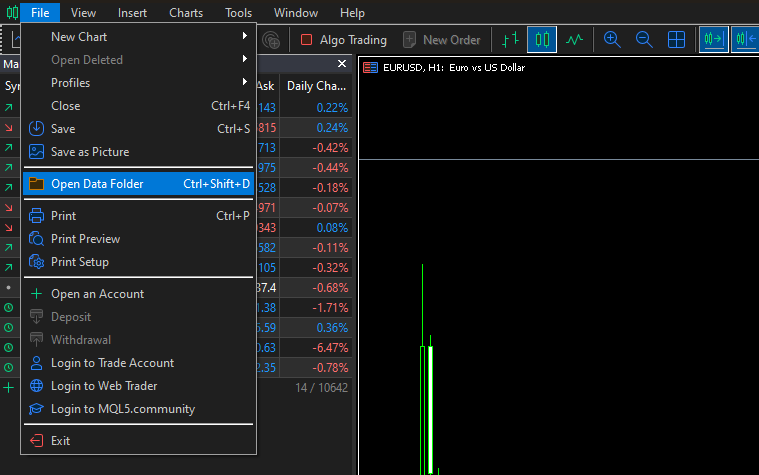Click the Daily Change column header
Viewport: 759px width, 475px height.
317,86
